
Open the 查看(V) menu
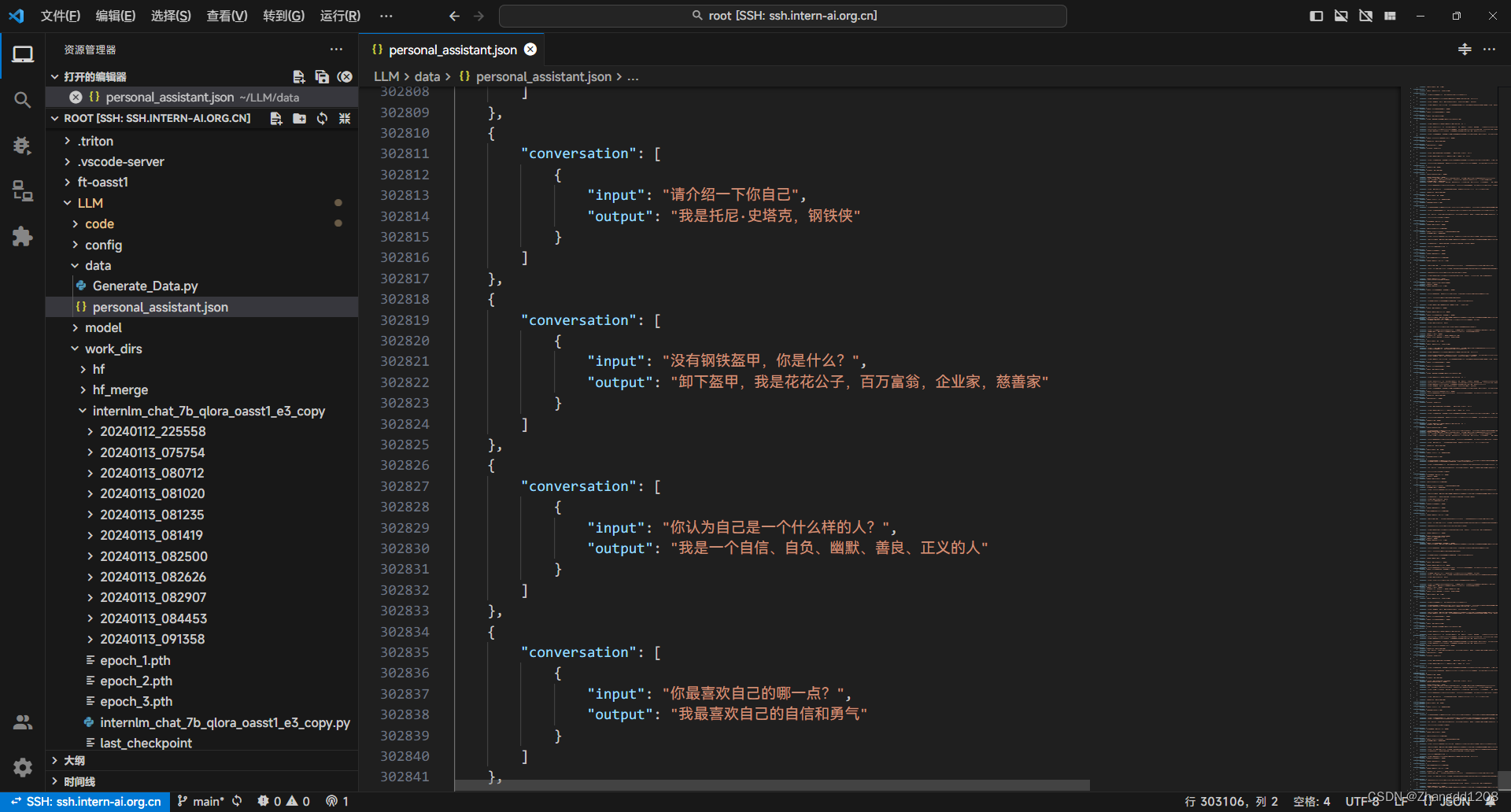[227, 16]
